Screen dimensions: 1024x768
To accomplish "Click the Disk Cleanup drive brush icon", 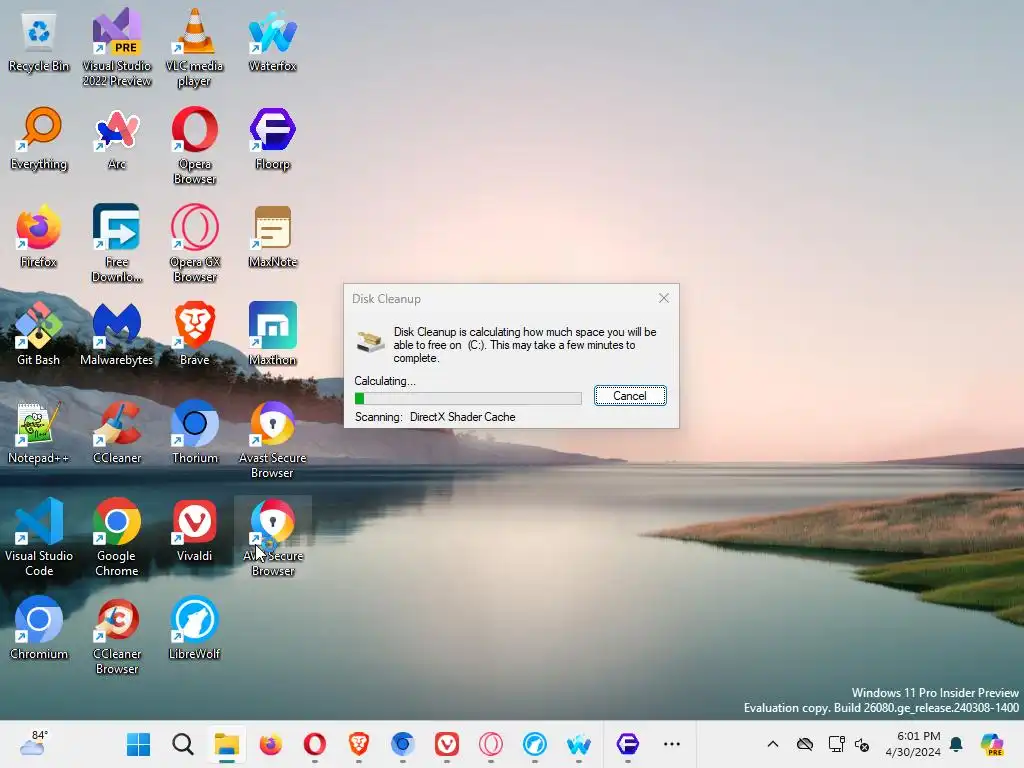I will click(370, 342).
